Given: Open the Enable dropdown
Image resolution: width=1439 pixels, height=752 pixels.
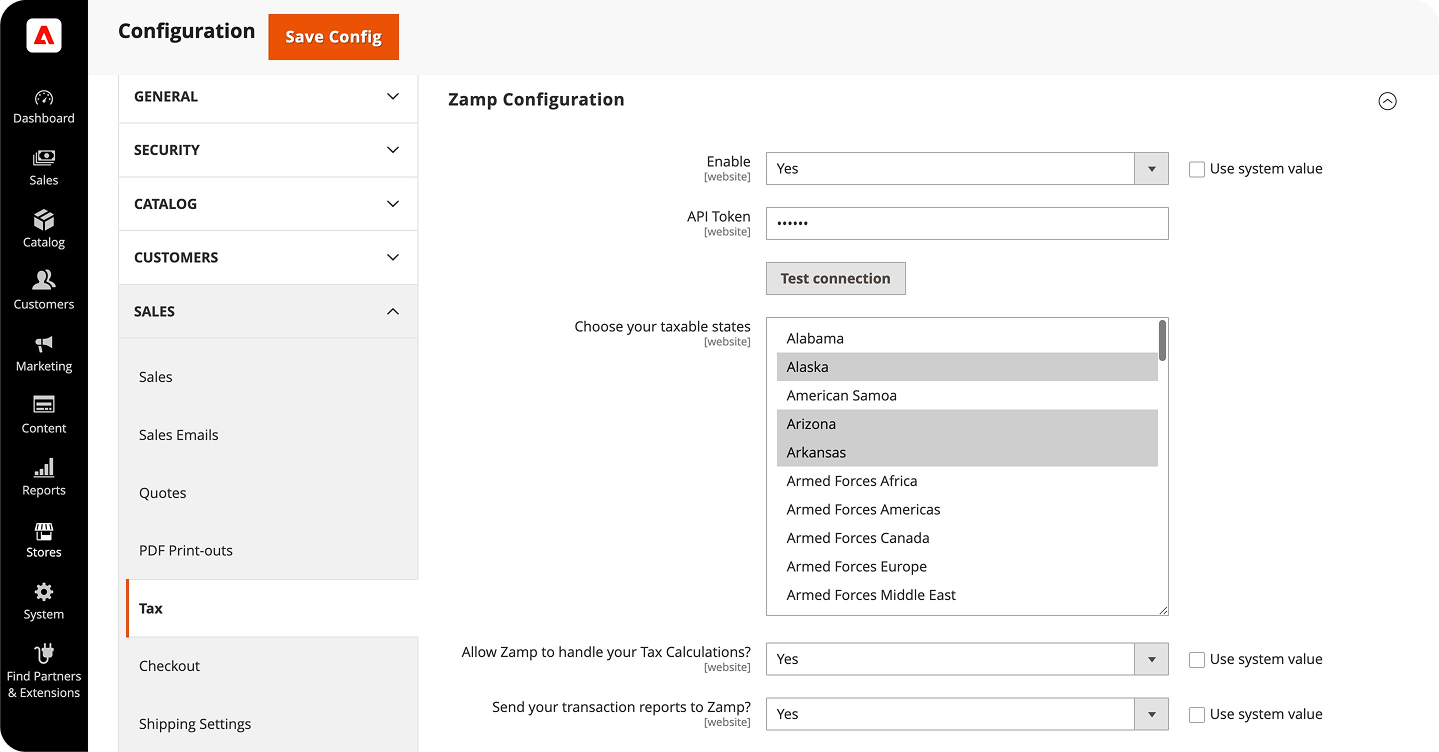Looking at the screenshot, I should click(x=967, y=169).
